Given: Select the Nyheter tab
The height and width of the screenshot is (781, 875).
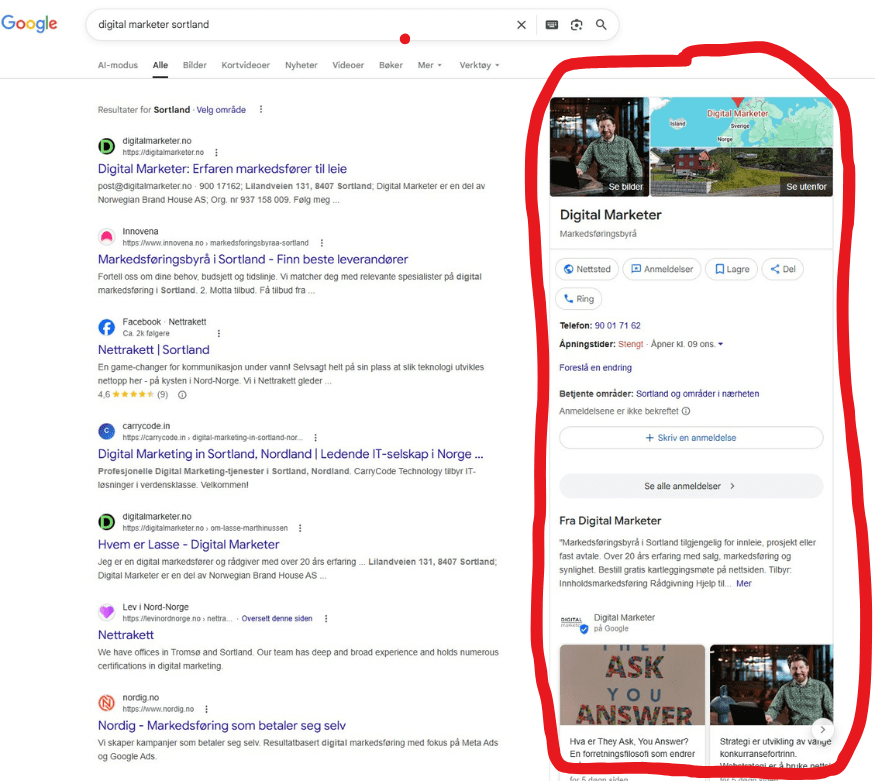Looking at the screenshot, I should click(301, 64).
